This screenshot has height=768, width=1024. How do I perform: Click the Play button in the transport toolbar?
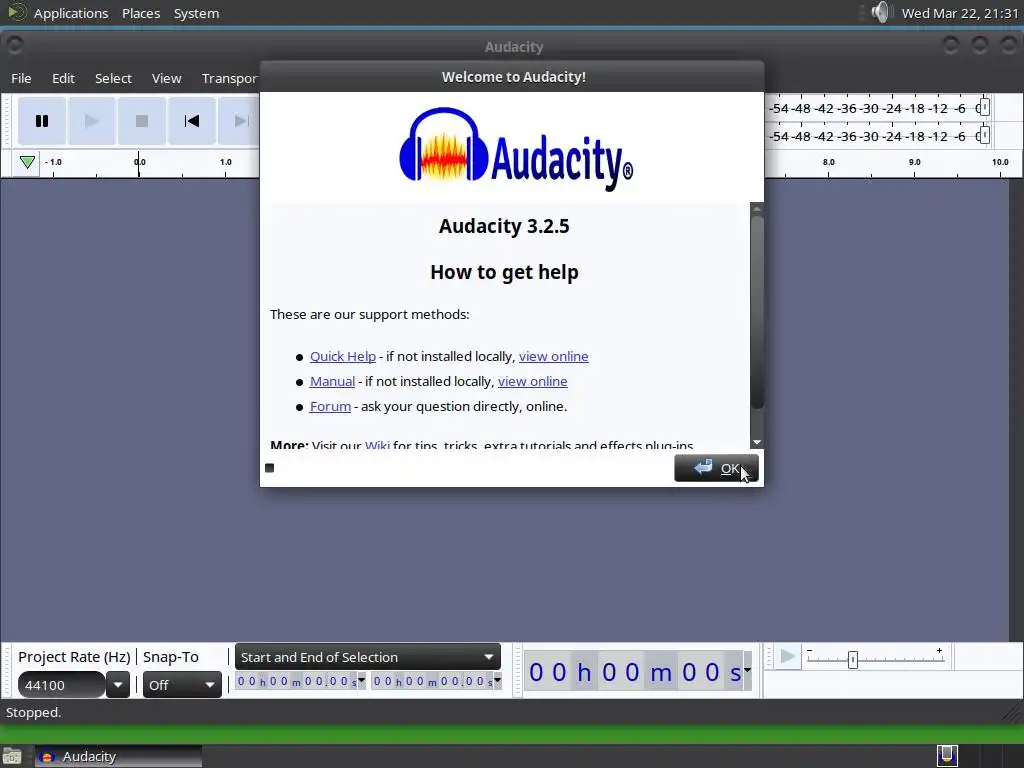click(x=91, y=121)
